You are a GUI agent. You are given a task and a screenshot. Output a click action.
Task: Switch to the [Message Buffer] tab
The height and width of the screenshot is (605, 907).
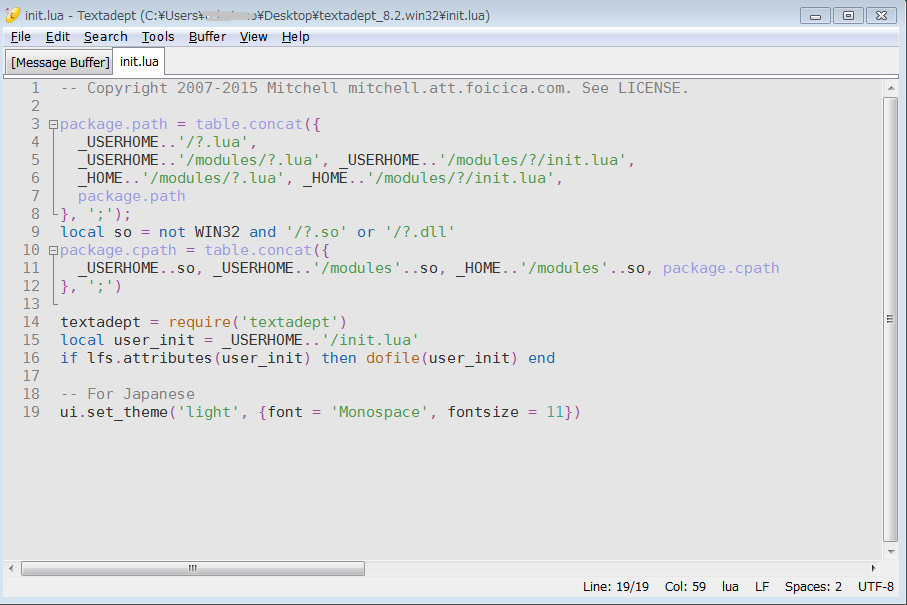(x=60, y=62)
